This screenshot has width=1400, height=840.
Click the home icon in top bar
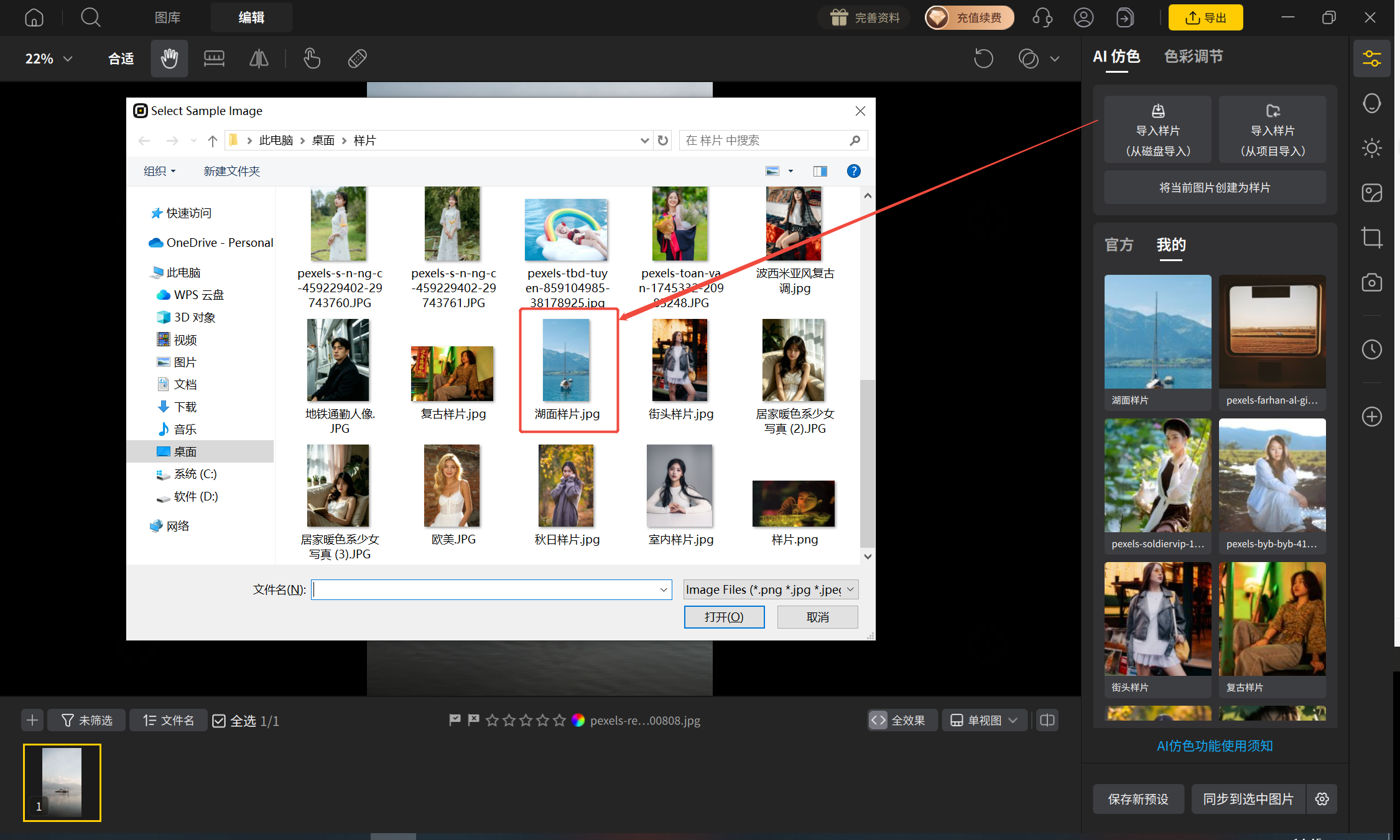34,17
